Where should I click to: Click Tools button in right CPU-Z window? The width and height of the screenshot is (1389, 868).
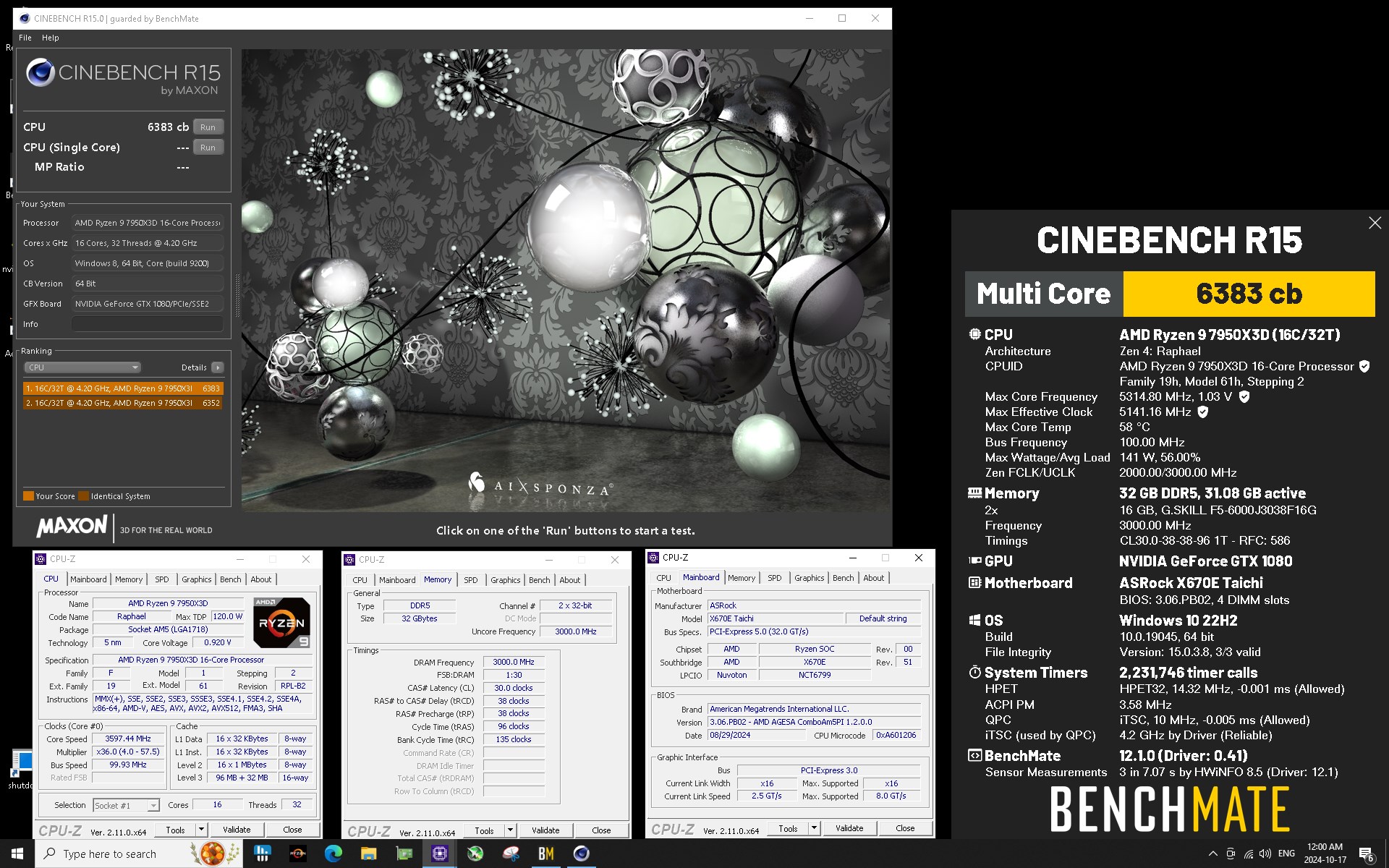click(x=789, y=828)
